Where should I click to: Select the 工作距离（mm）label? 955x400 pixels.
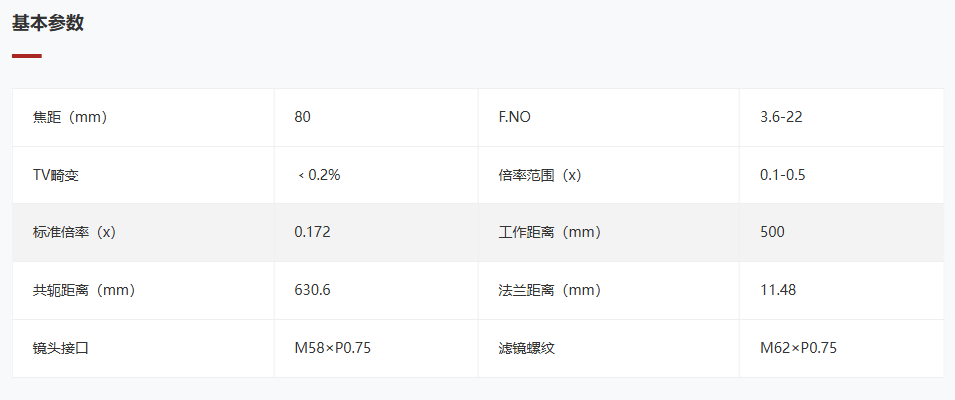[549, 233]
